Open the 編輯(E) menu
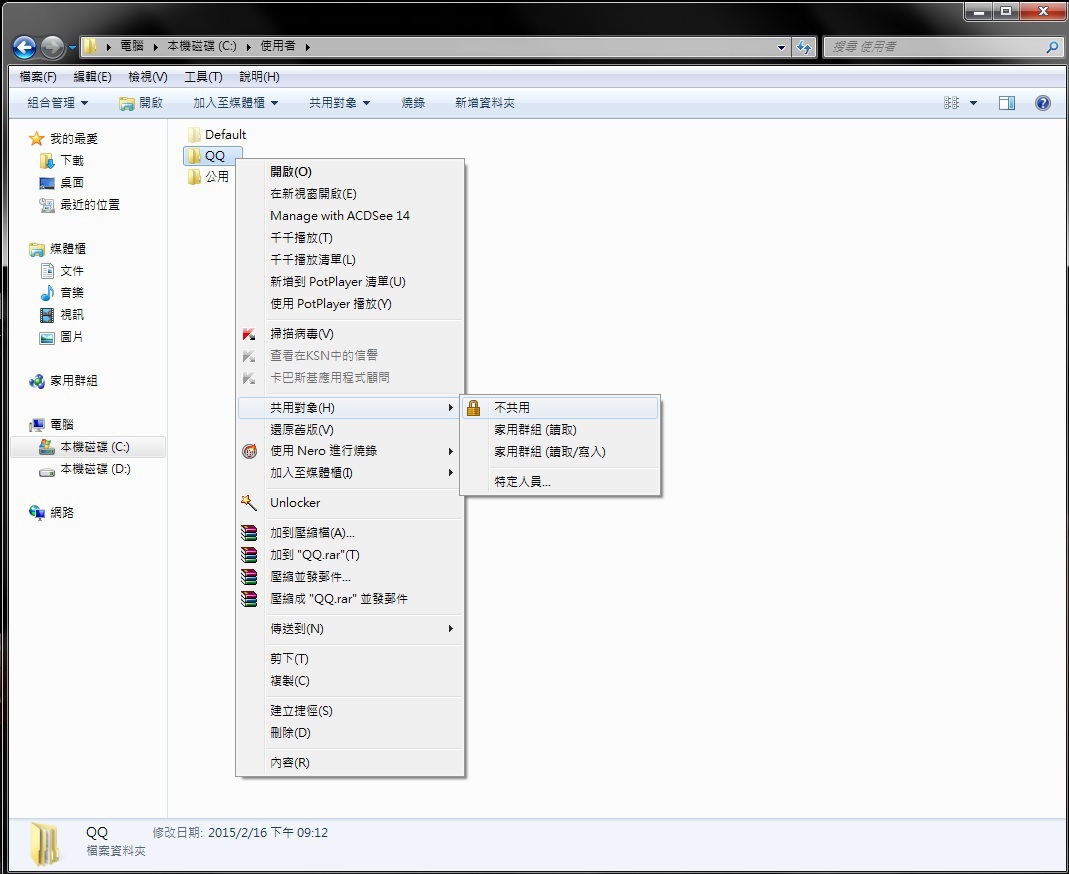Screen dimensions: 1069x874 (92, 77)
